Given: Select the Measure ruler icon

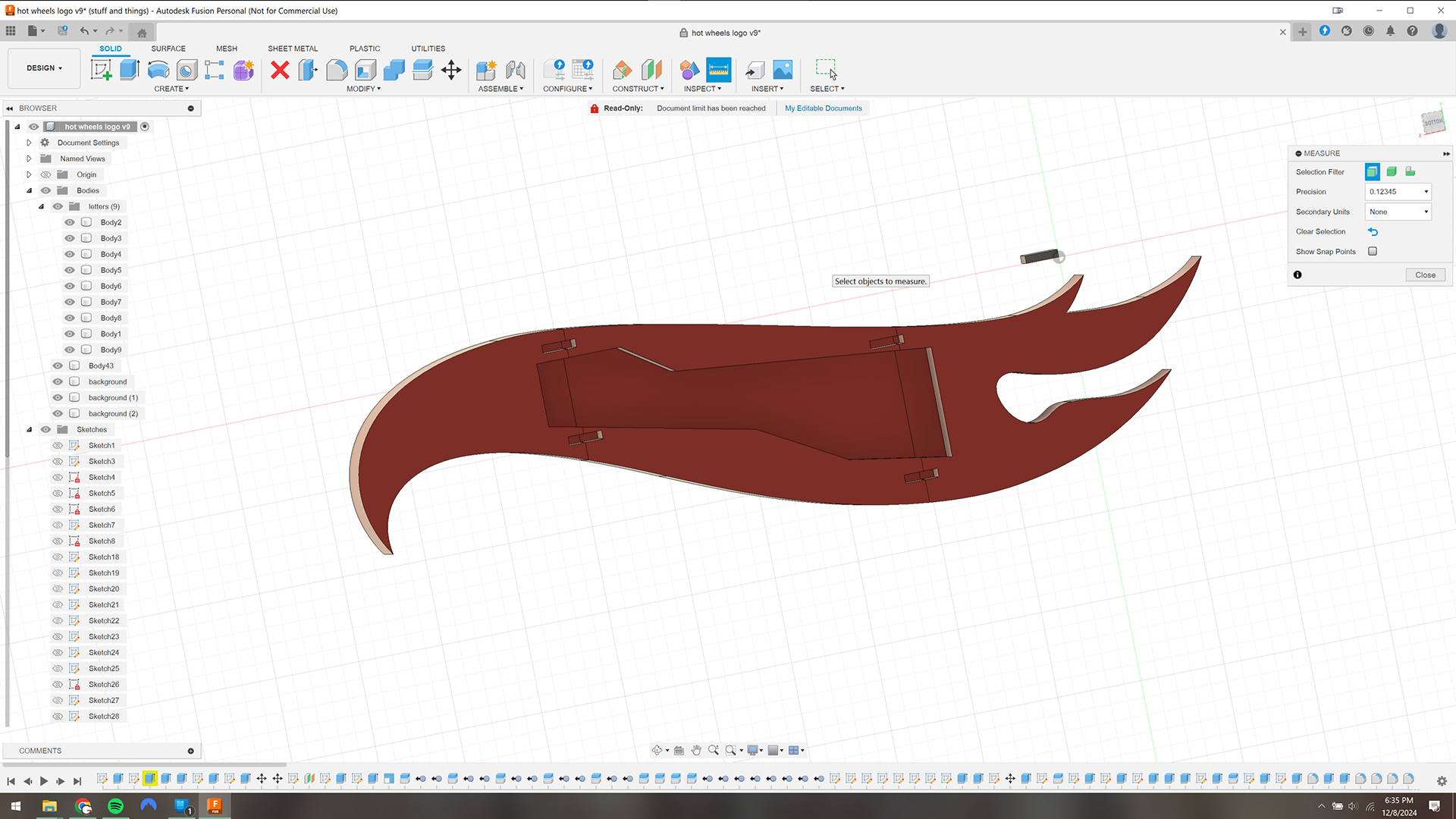Looking at the screenshot, I should (x=718, y=70).
